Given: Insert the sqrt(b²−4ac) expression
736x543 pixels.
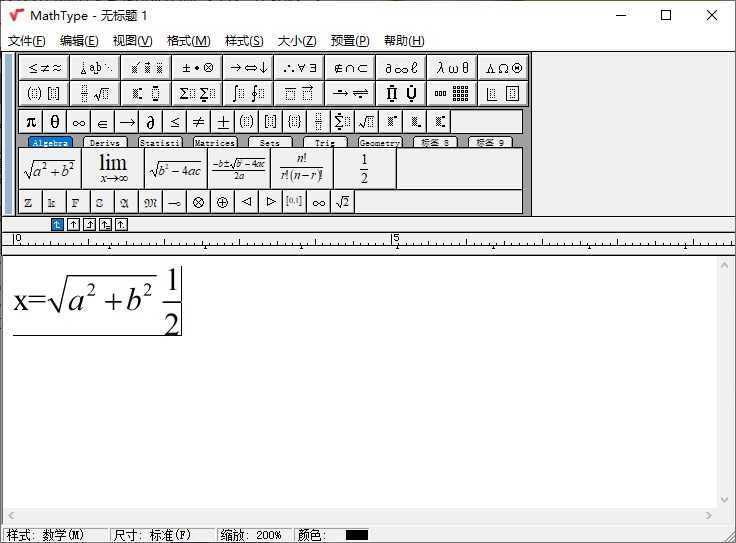Looking at the screenshot, I should [176, 169].
